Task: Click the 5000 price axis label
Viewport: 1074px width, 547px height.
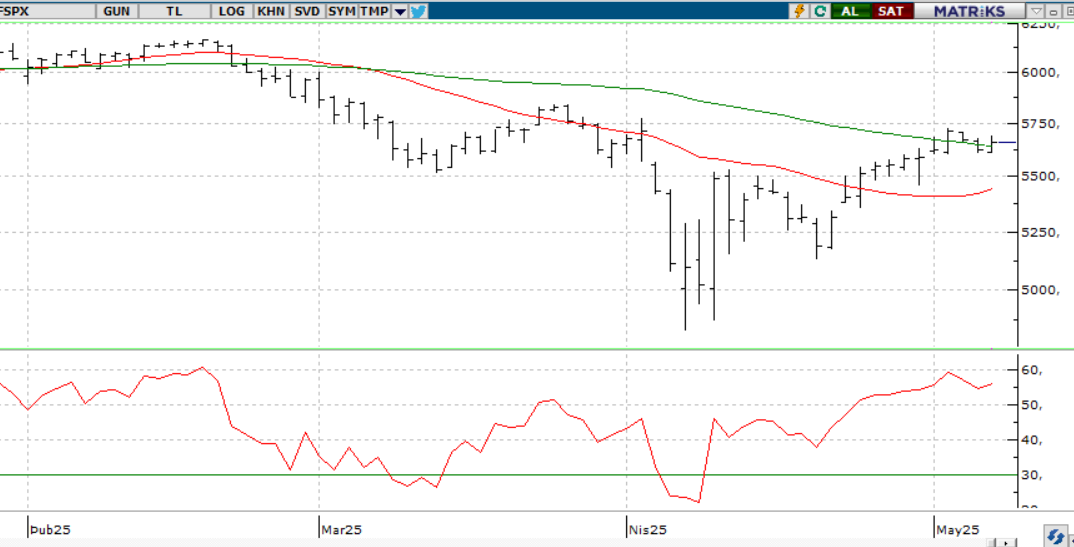Action: tap(1040, 290)
